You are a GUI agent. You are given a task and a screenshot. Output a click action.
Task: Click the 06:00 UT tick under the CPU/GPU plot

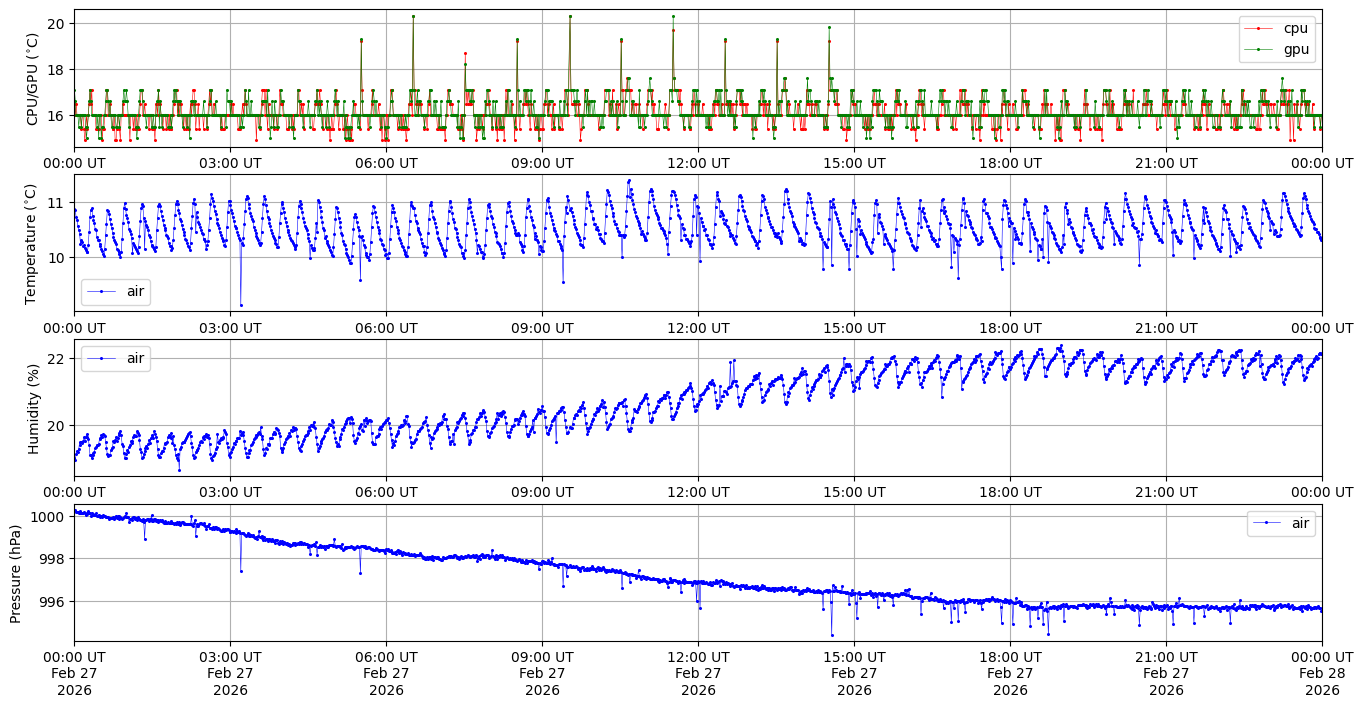coord(386,163)
